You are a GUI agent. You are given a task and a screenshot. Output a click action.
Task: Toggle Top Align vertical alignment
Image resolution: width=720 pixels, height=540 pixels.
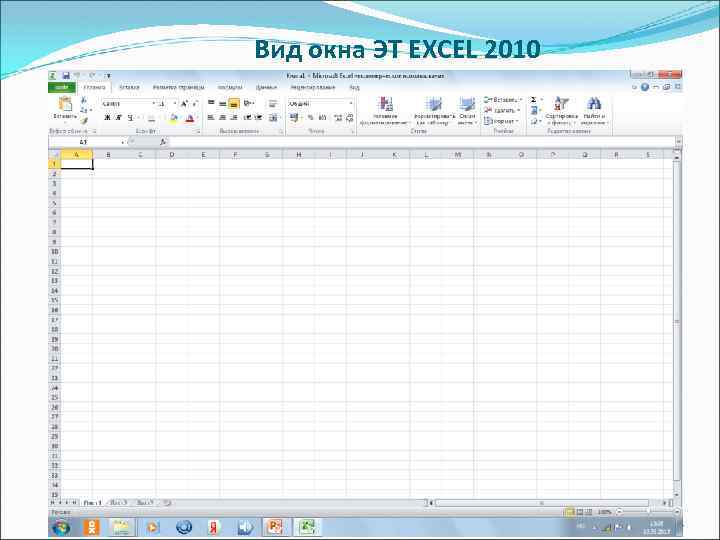(211, 103)
